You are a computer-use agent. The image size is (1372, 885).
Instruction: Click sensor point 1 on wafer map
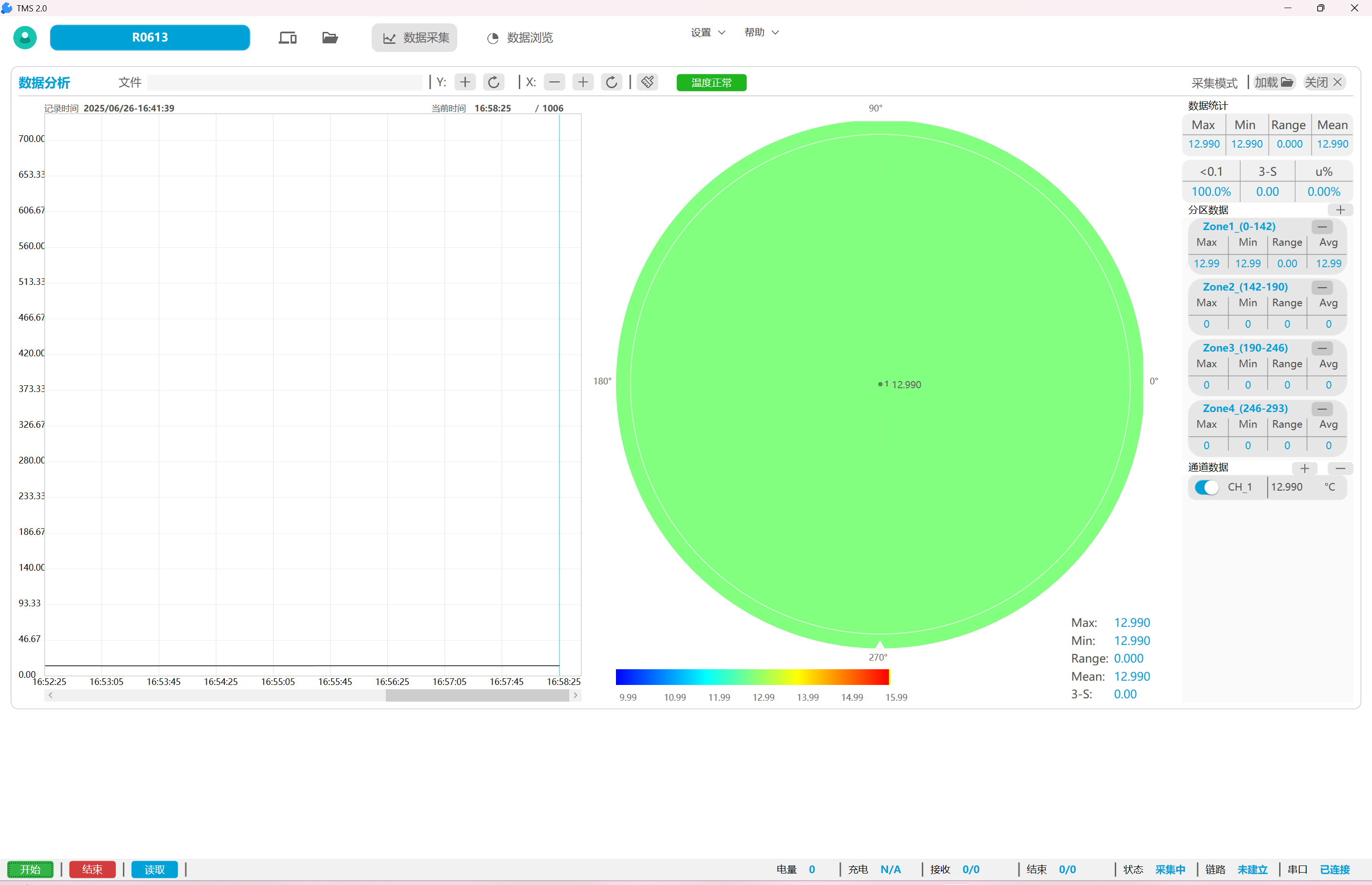tap(880, 384)
